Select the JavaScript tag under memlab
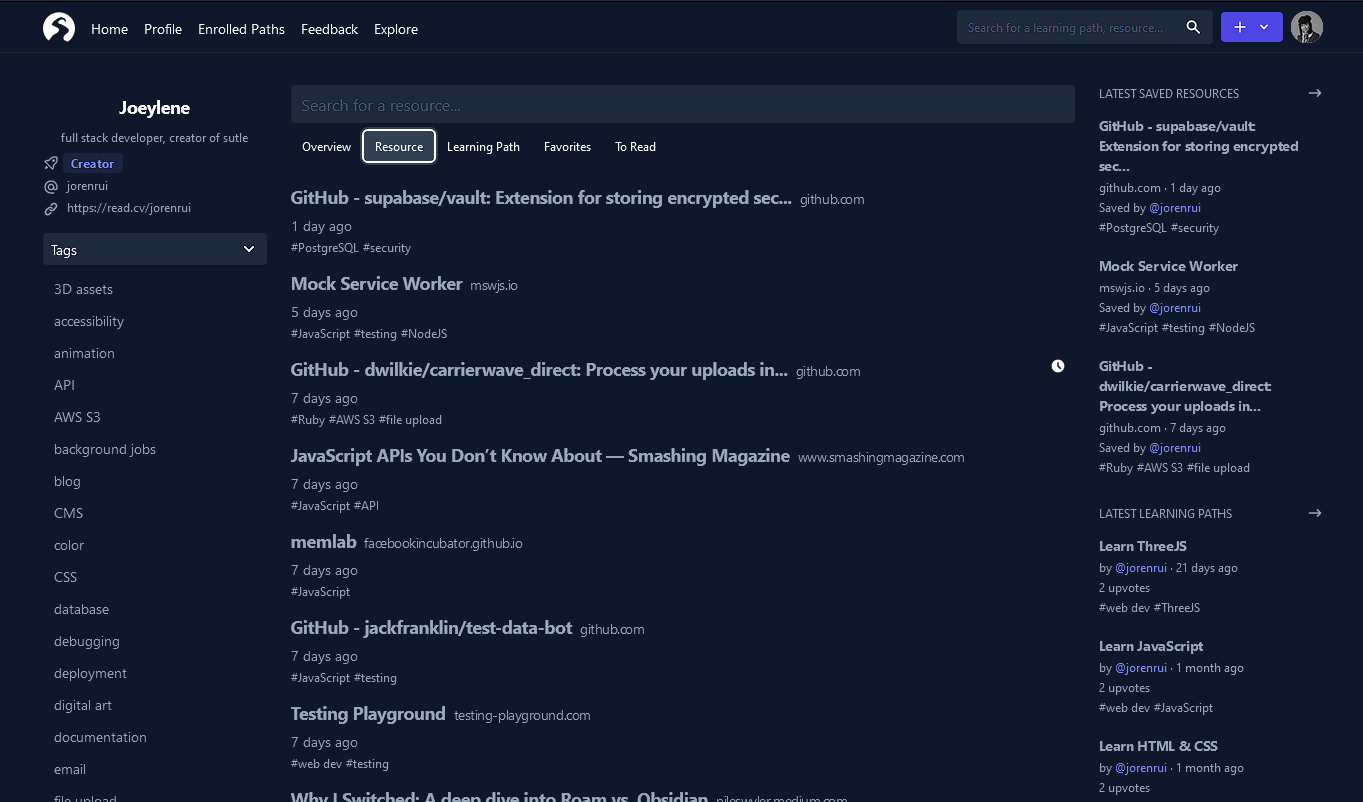The image size is (1363, 802). click(320, 591)
